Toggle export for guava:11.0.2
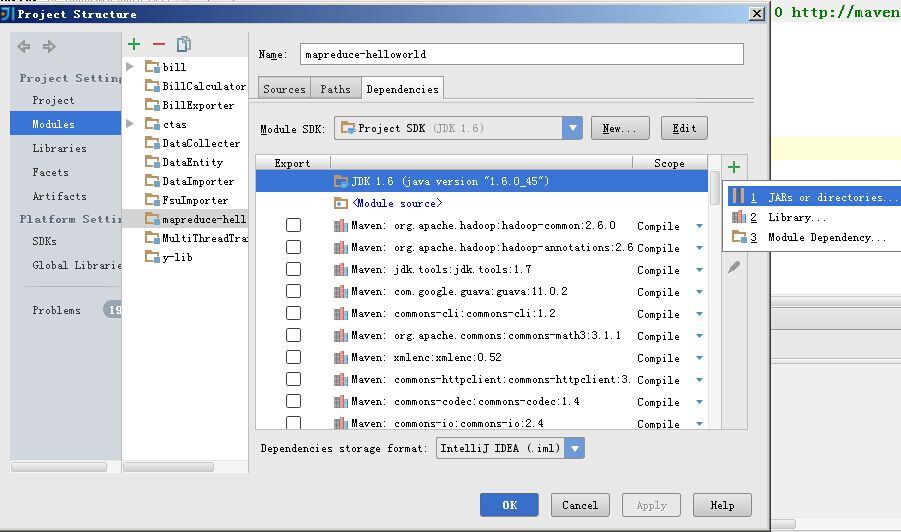Viewport: 901px width, 532px height. [x=293, y=291]
